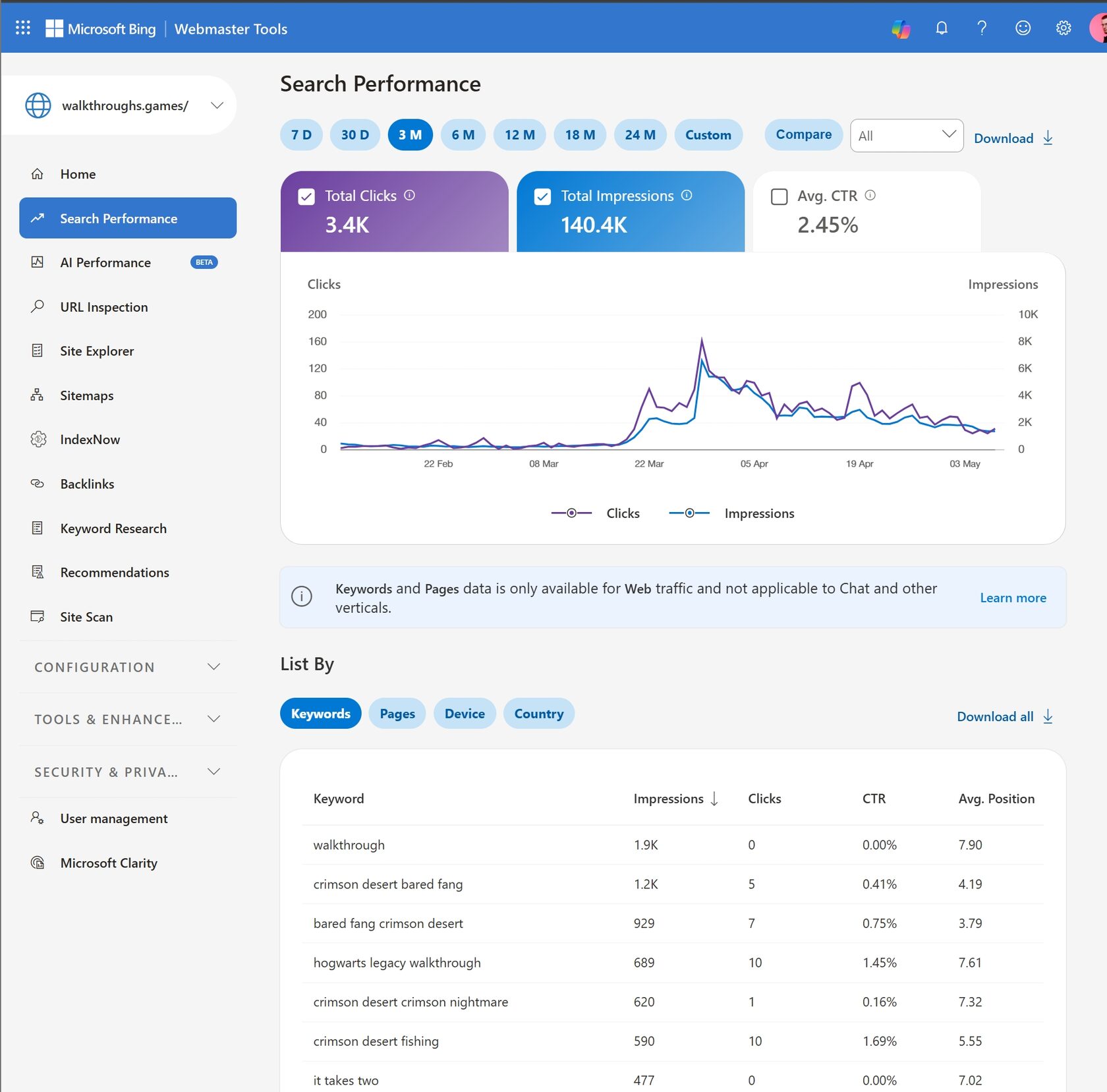Uncheck the Total Impressions checkbox
Screen dimensions: 1107x1092
(542, 196)
